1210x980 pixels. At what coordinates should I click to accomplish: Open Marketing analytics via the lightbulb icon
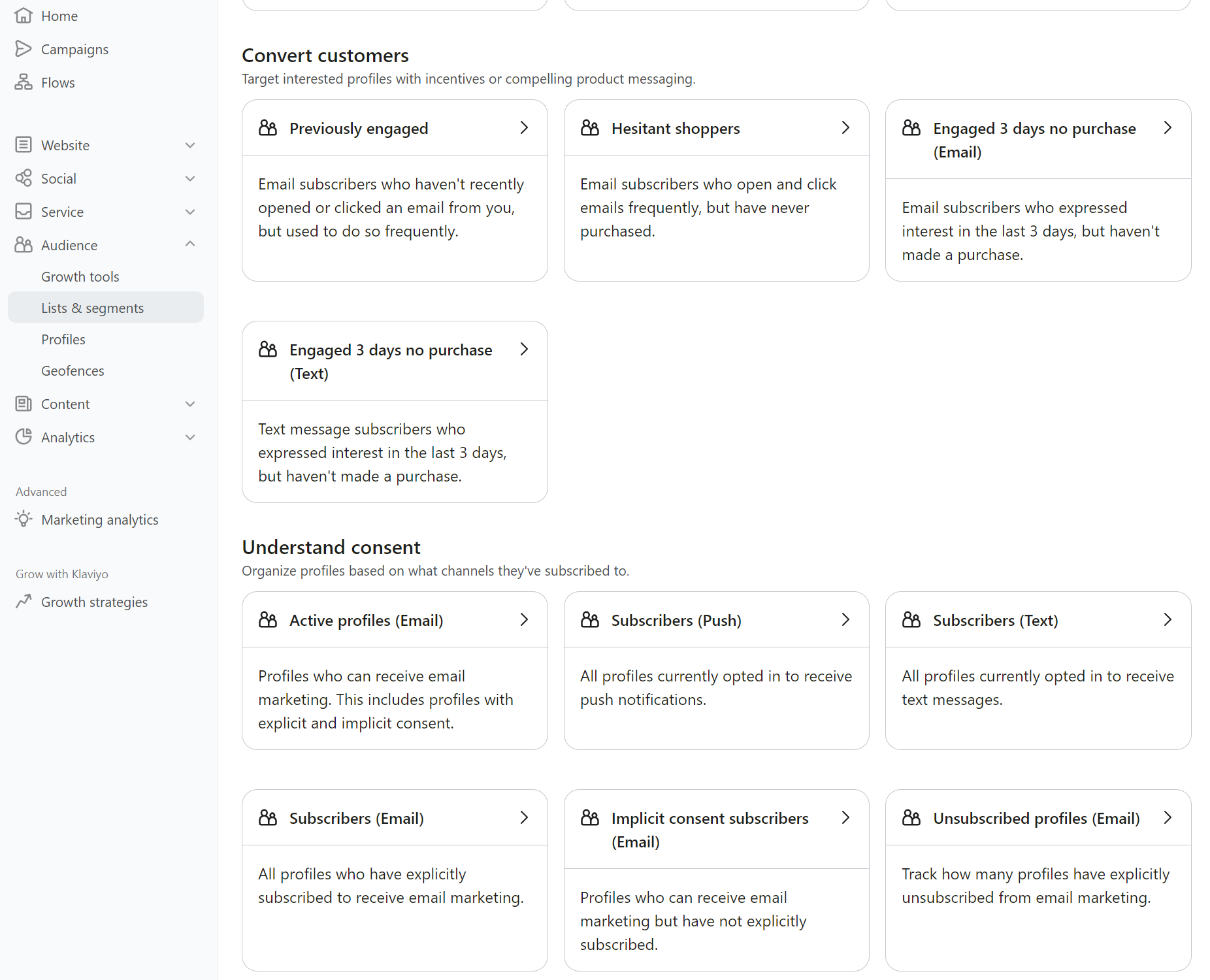pos(24,519)
